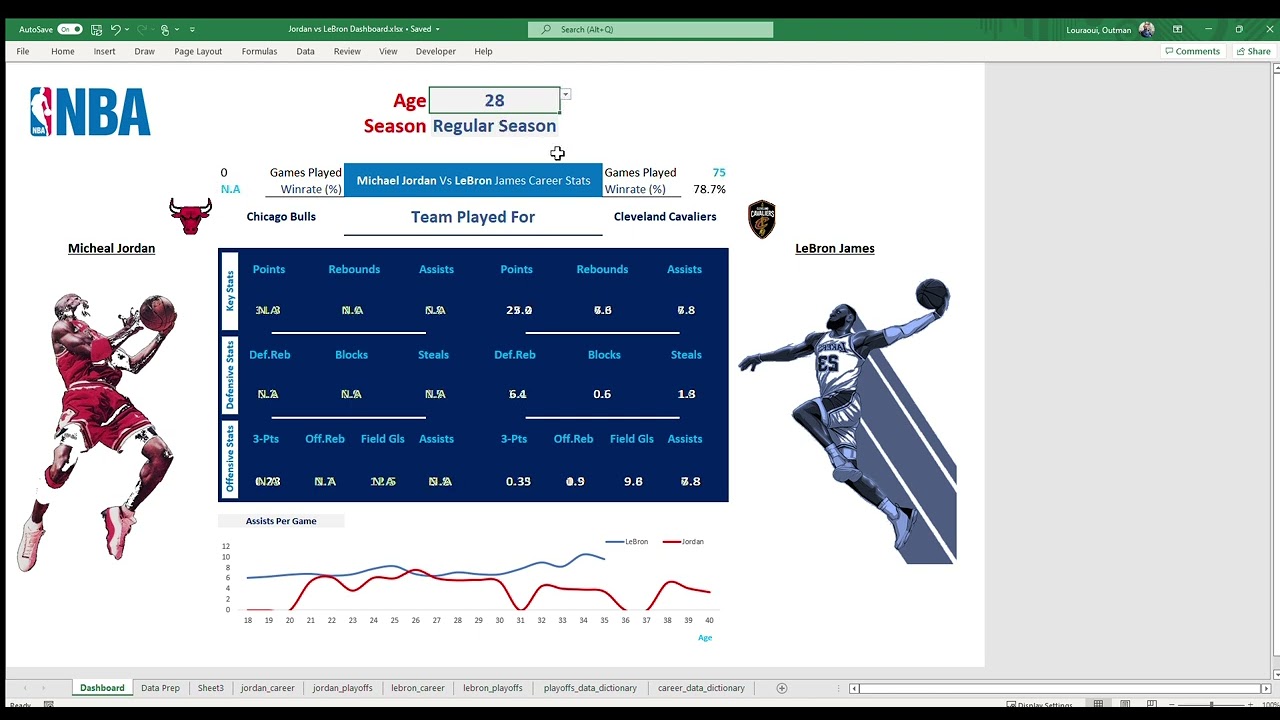Open the Help ribbon tab
The height and width of the screenshot is (720, 1280).
coord(483,51)
